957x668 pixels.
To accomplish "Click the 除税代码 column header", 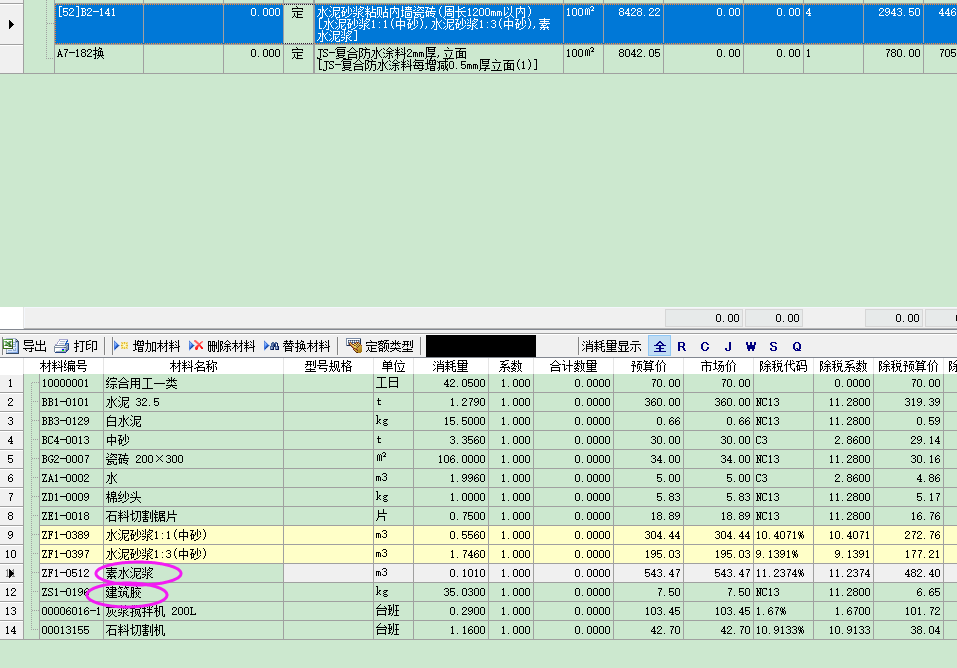I will pyautogui.click(x=783, y=366).
